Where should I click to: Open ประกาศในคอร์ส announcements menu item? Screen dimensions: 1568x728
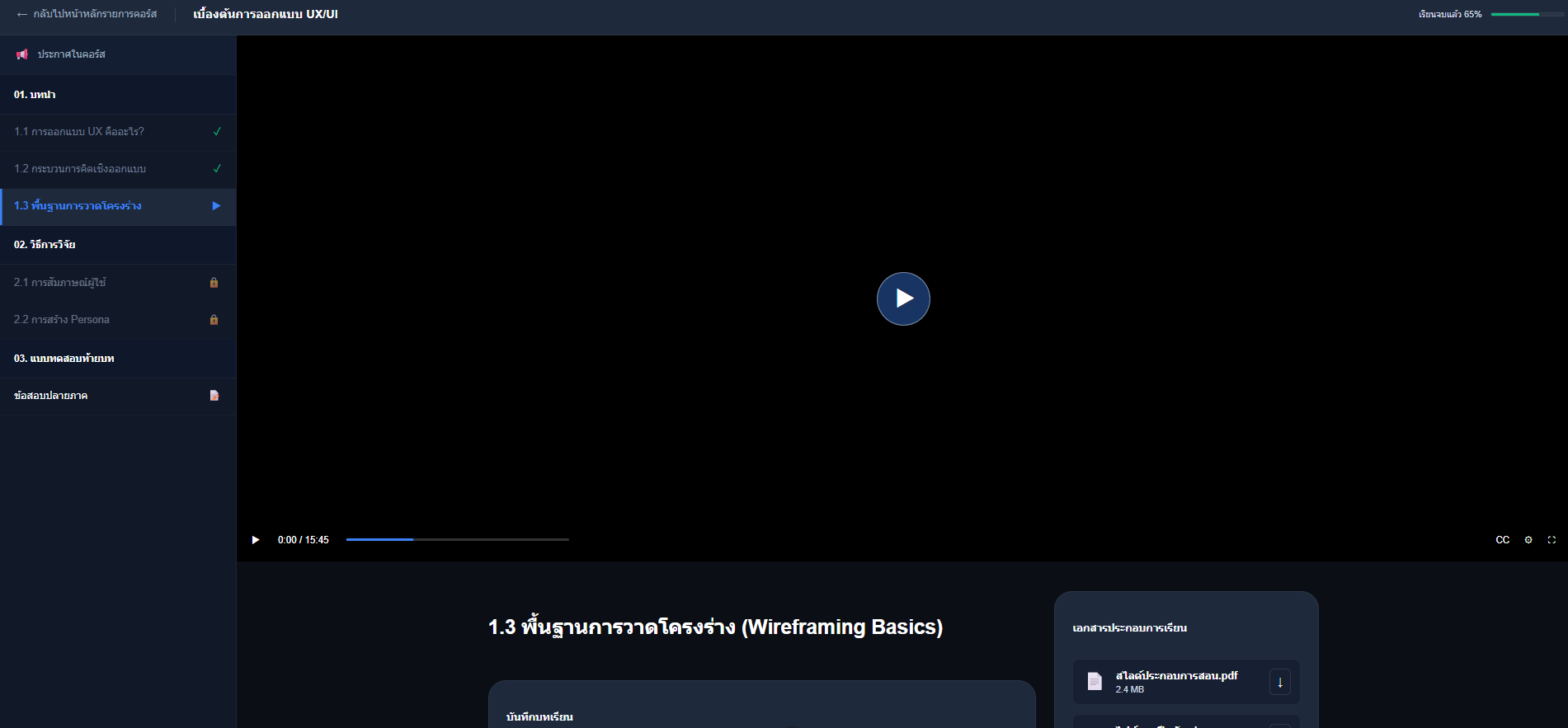coord(72,54)
